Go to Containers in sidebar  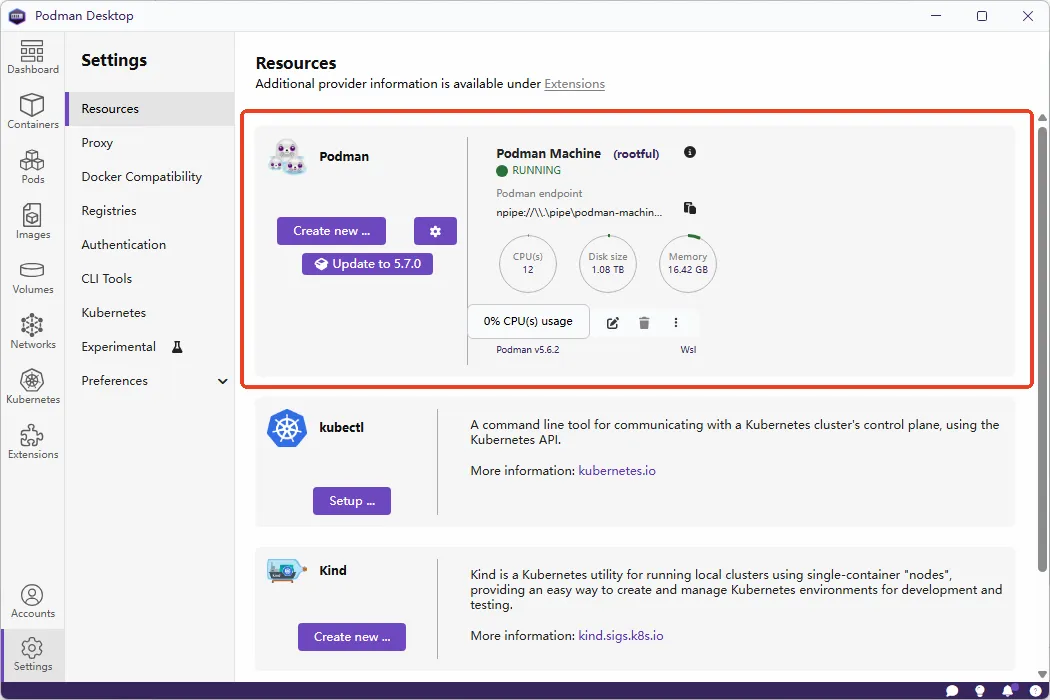tap(32, 111)
